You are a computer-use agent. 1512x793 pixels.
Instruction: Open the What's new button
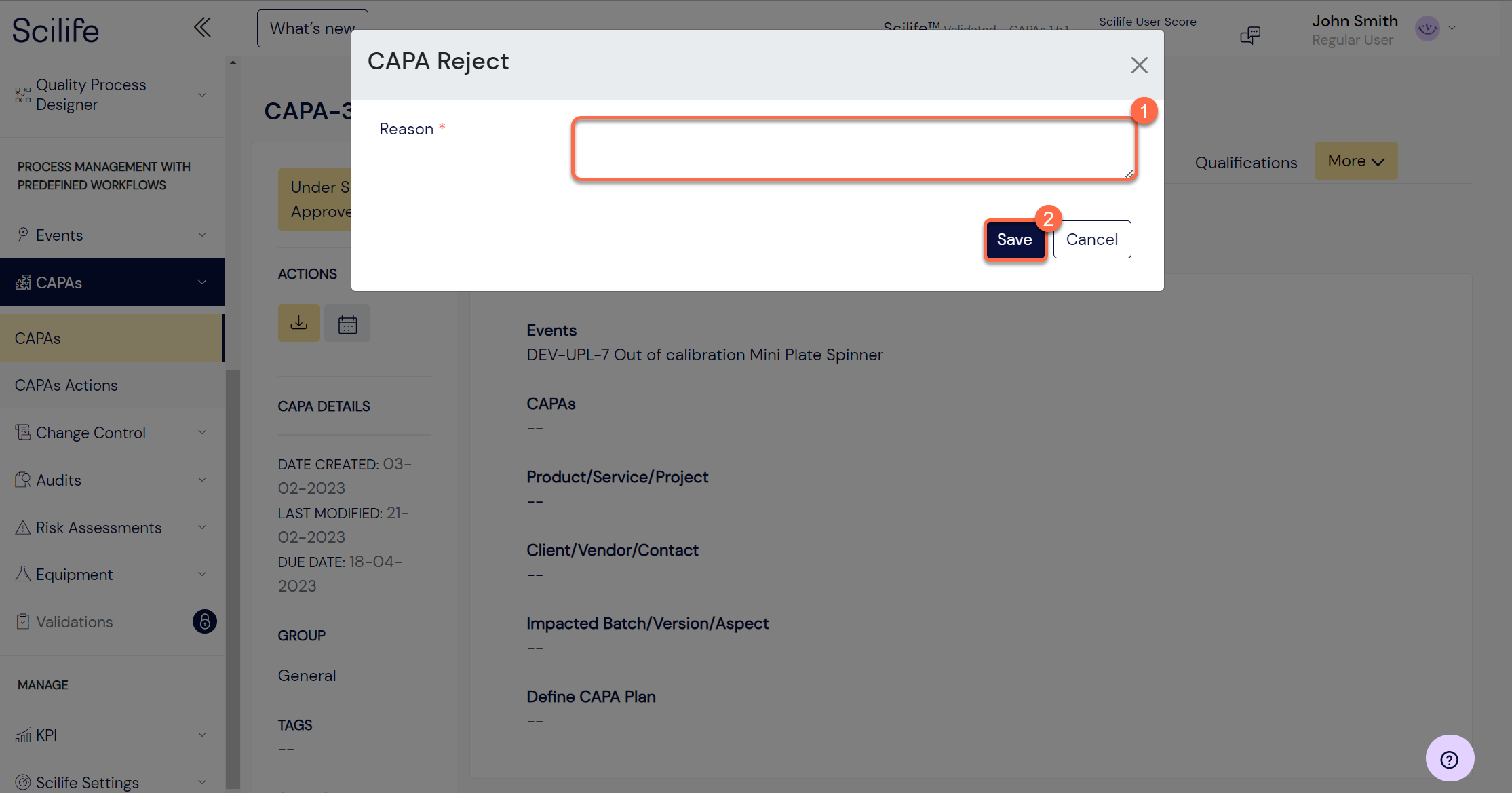[313, 28]
